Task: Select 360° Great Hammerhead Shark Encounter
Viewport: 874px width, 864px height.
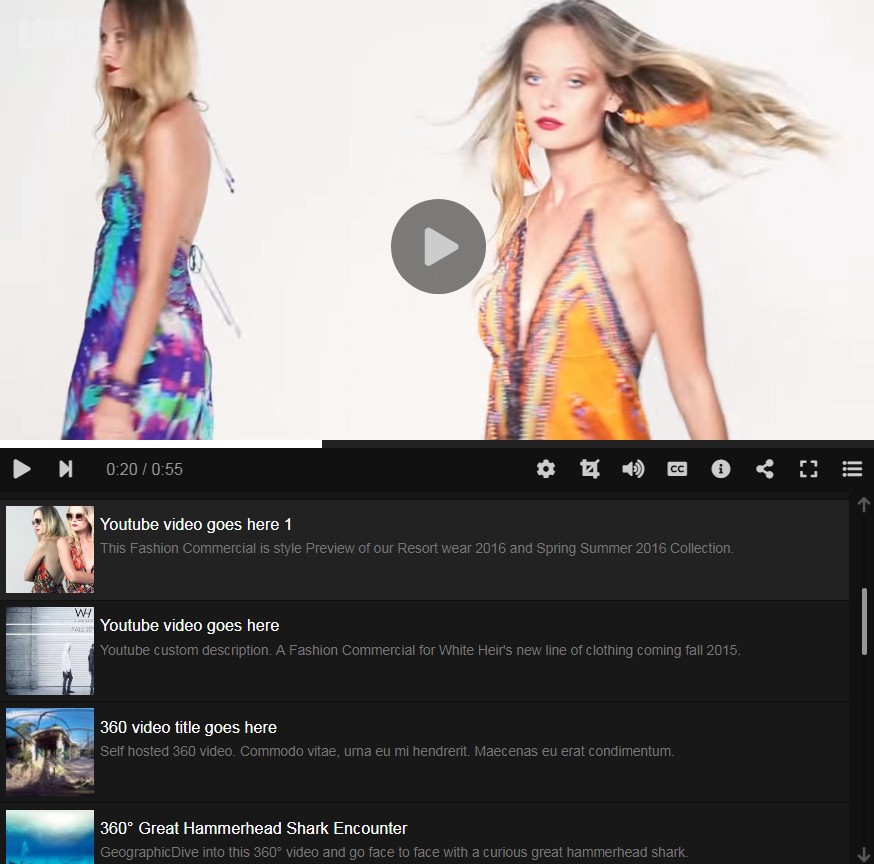Action: point(254,828)
